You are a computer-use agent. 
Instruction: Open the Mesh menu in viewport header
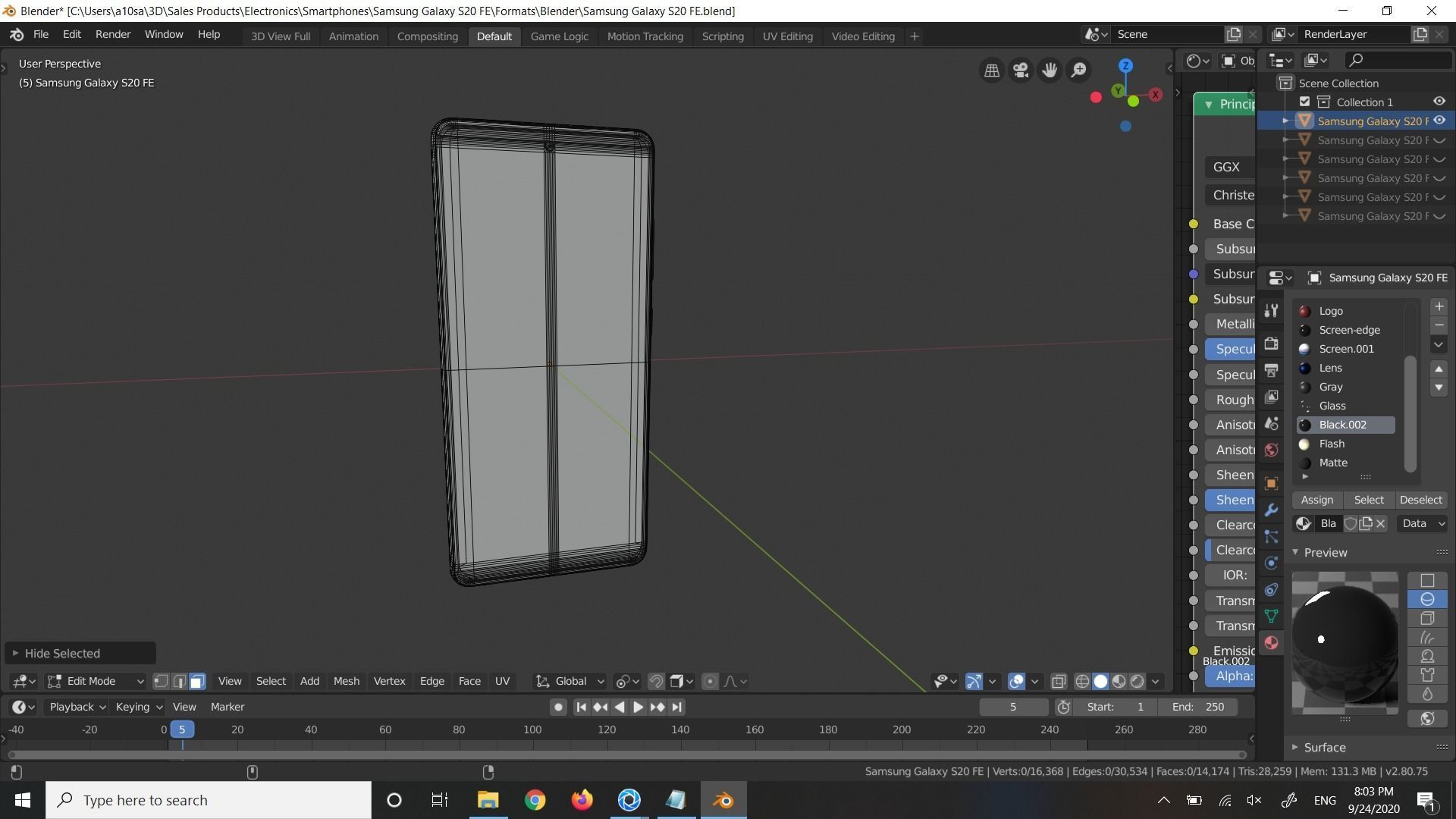tap(347, 681)
